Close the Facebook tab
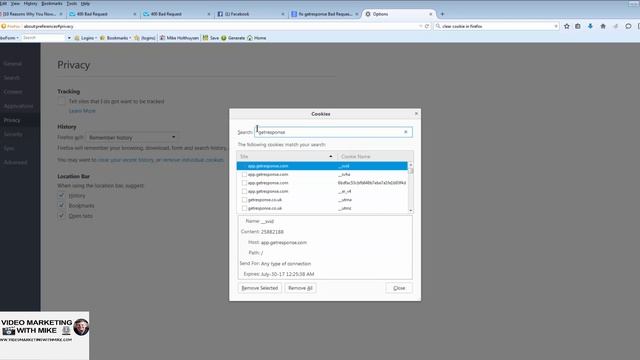Screen dimensions: 640x360 click(283, 14)
